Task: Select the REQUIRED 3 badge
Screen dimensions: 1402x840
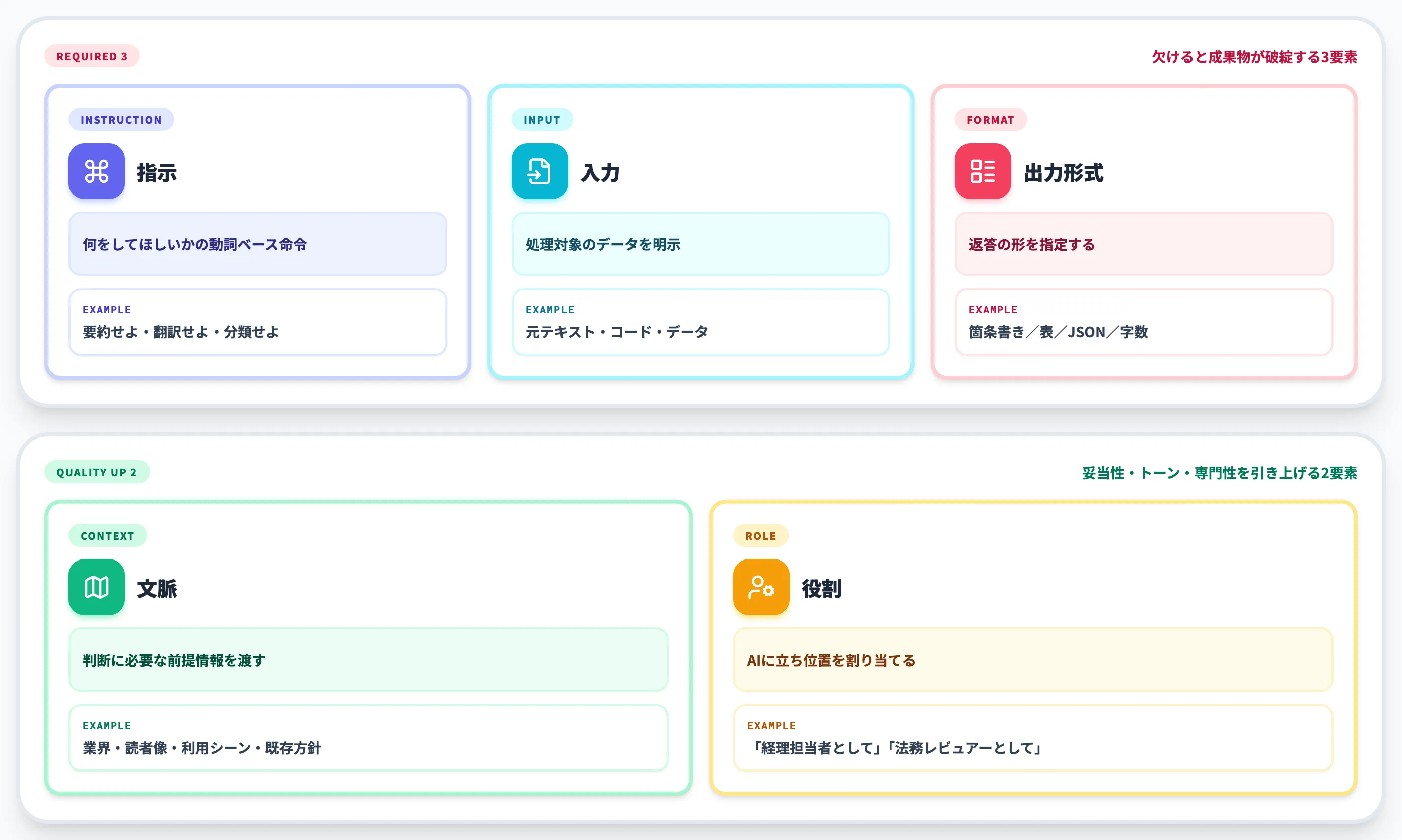Action: click(92, 56)
